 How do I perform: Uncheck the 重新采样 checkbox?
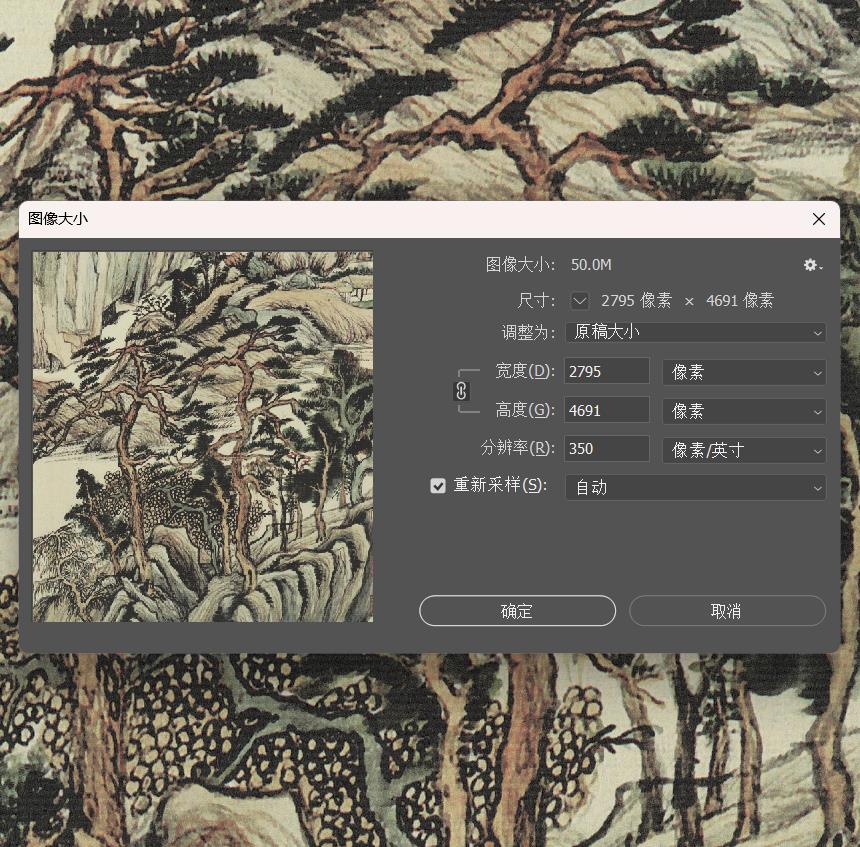click(x=438, y=485)
